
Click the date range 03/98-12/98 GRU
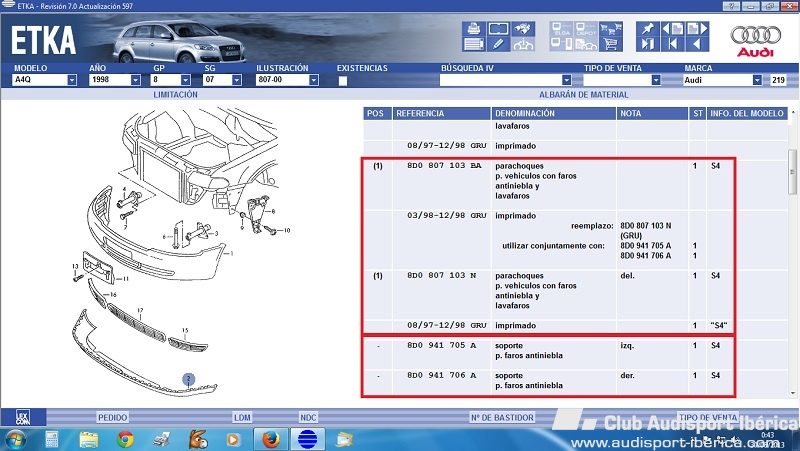pos(447,215)
